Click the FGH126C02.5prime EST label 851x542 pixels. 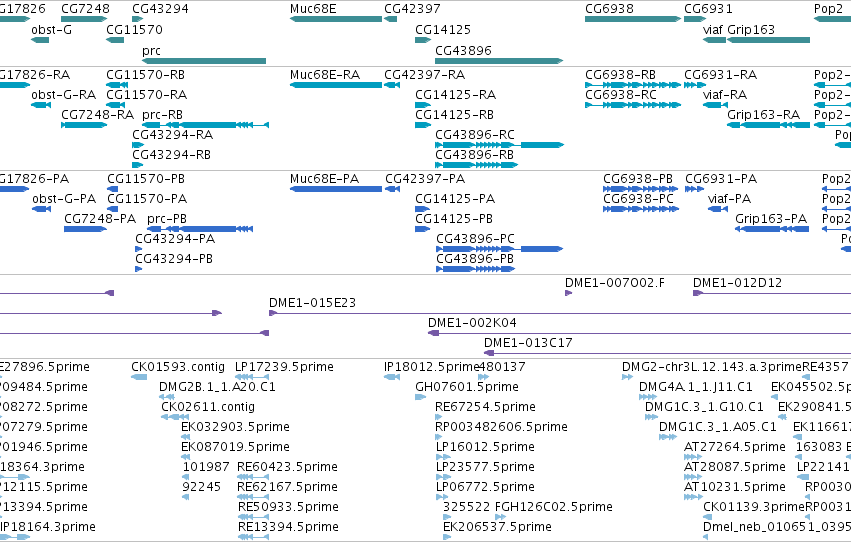pos(554,507)
